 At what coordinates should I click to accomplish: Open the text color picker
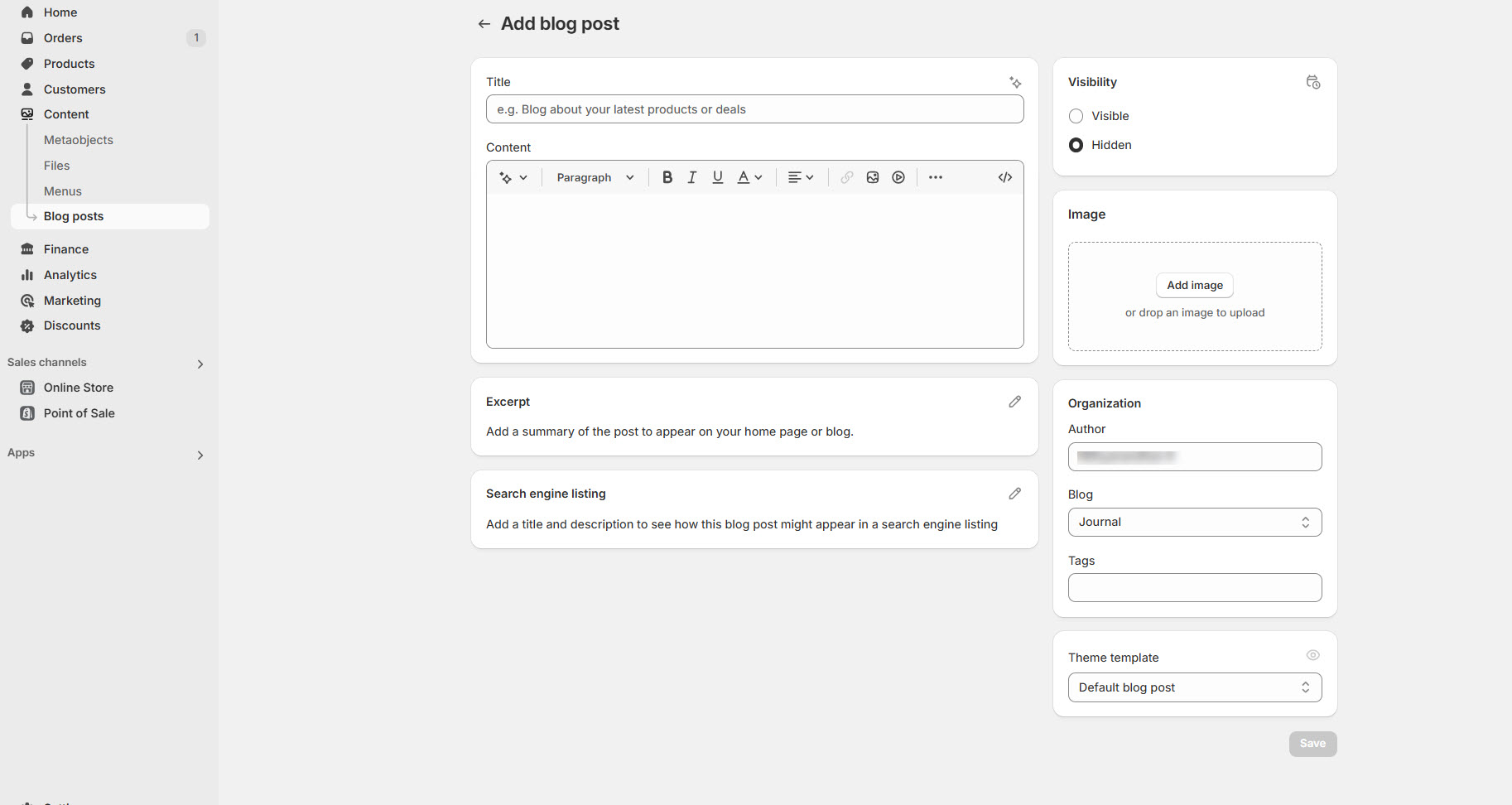tap(749, 177)
